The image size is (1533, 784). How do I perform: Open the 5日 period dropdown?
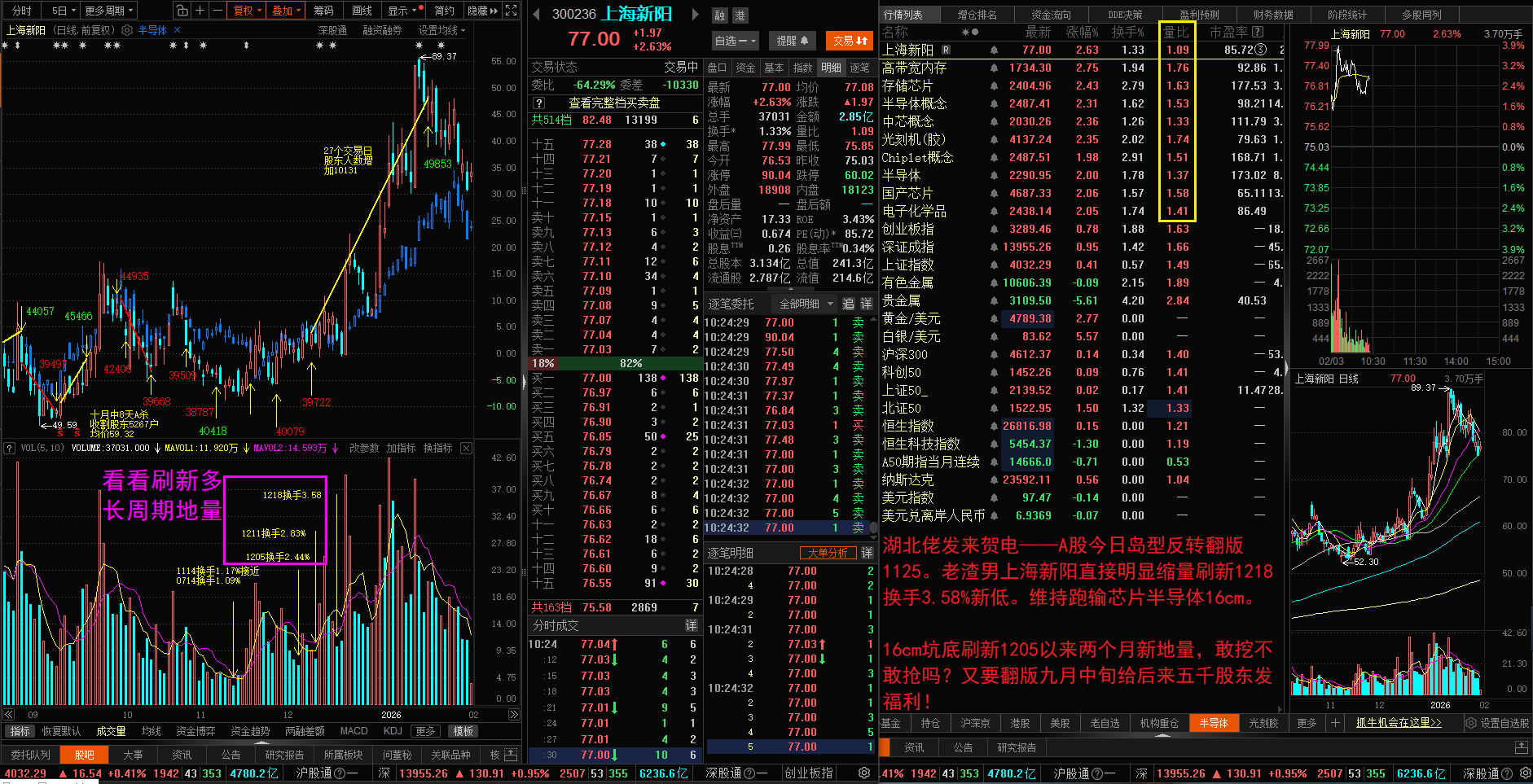click(64, 11)
